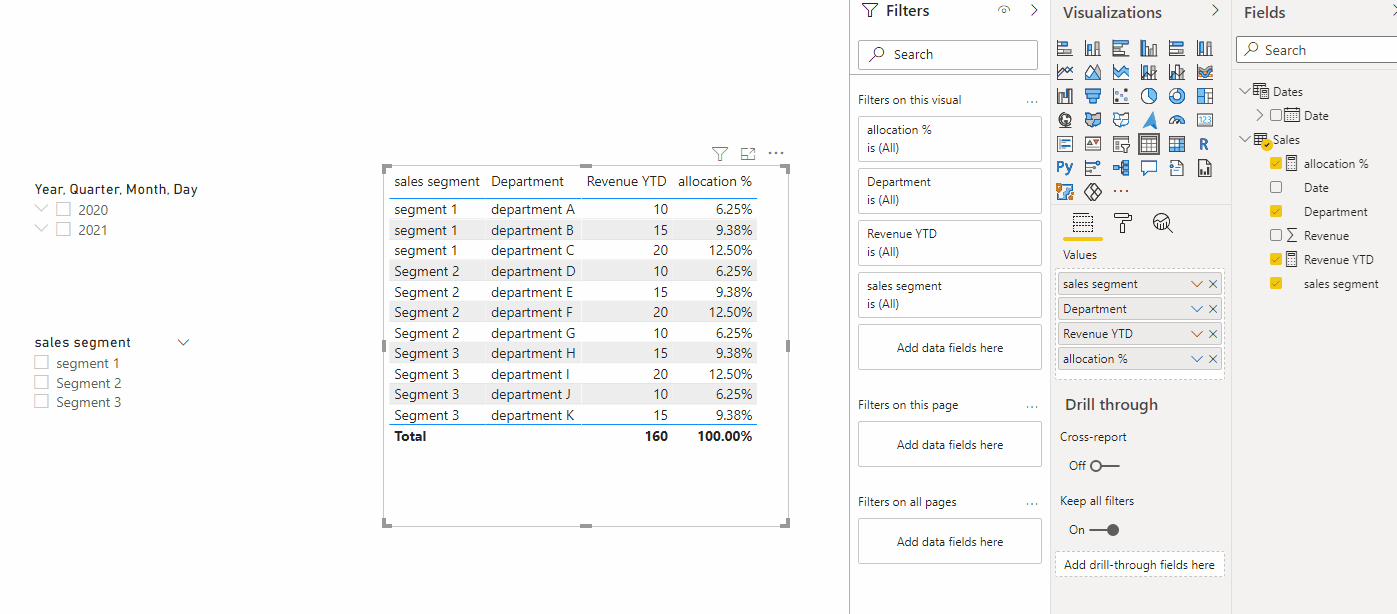Viewport: 1397px width, 614px height.
Task: Select the Decomposition tree visualization
Action: tap(1121, 167)
